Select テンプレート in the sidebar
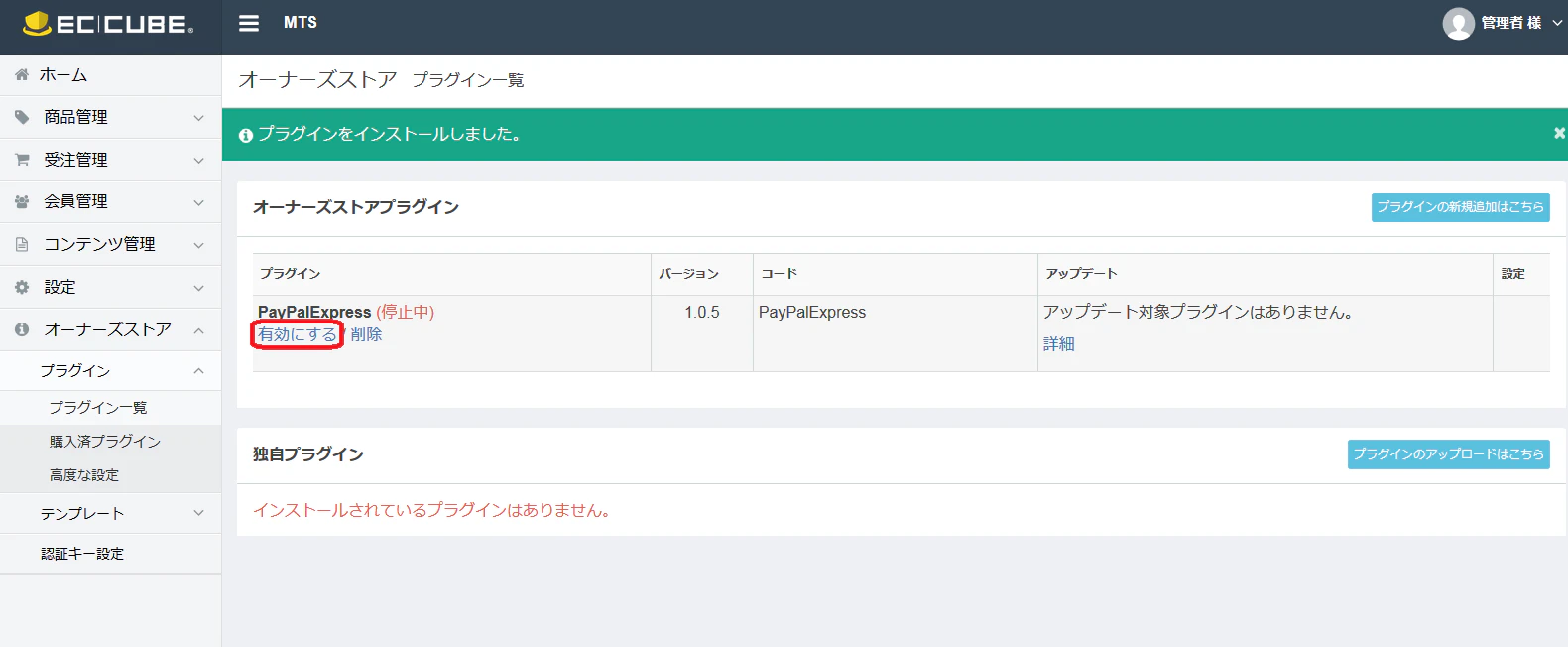 pos(82,514)
